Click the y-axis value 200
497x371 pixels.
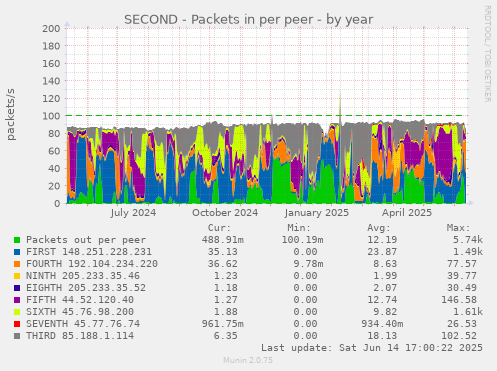click(x=51, y=29)
